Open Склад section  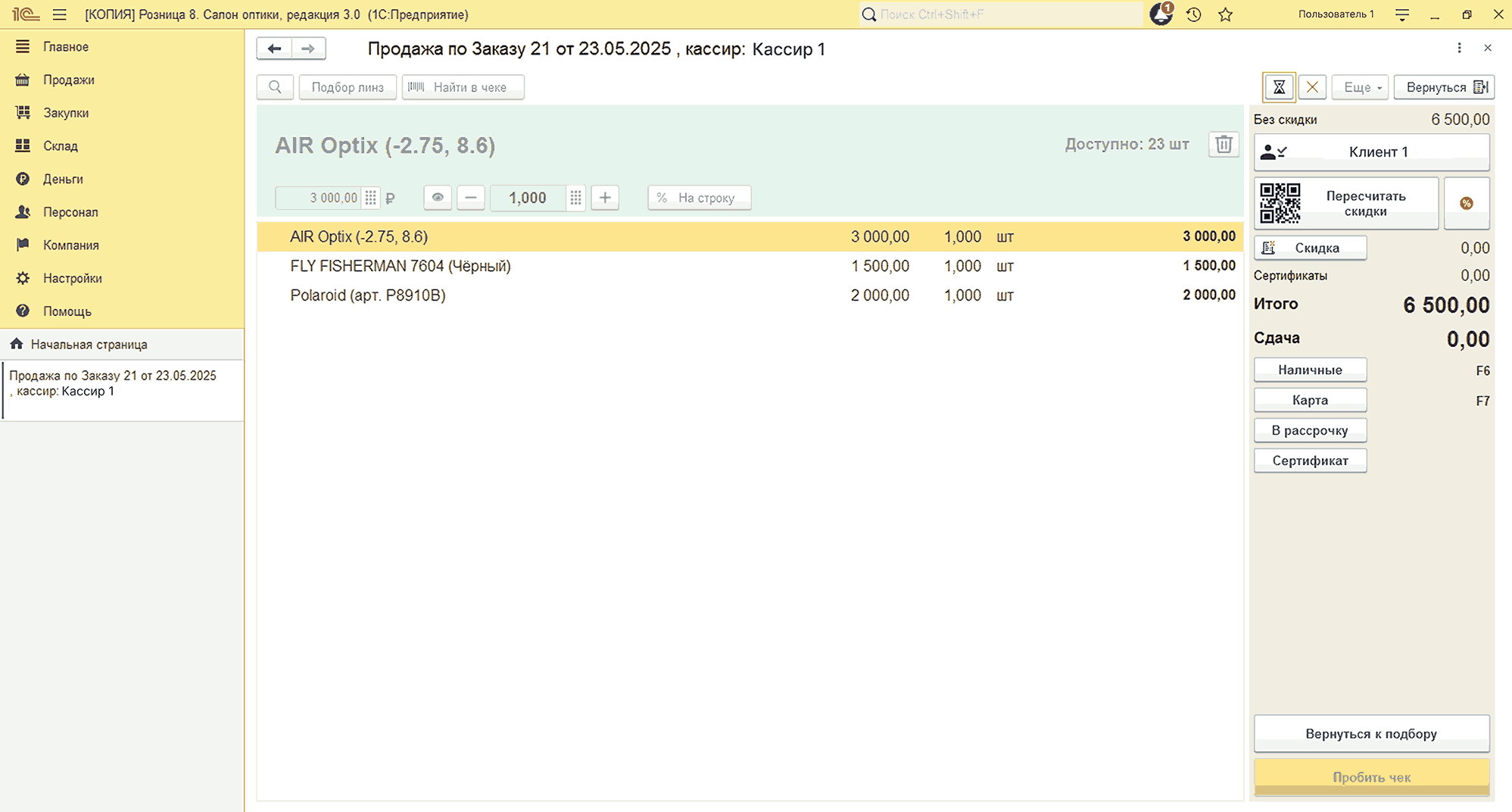(x=61, y=146)
